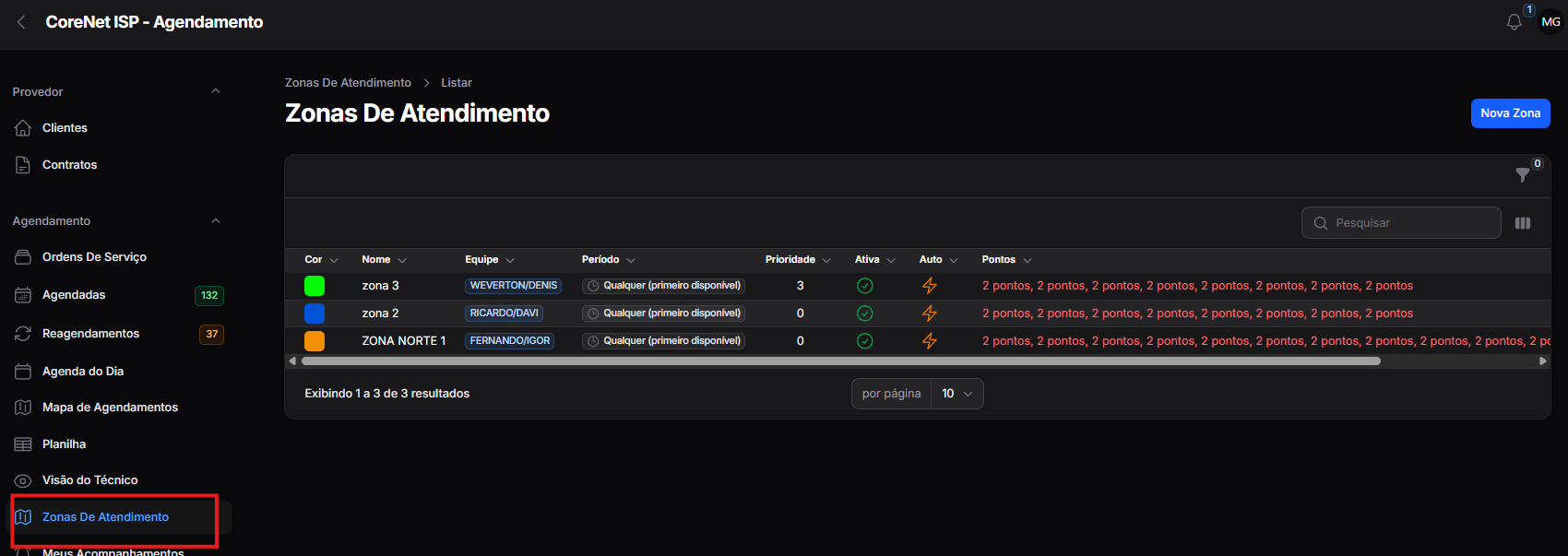Click the orange color swatch of ZONA NORTE 1
The width and height of the screenshot is (1568, 556).
point(315,341)
